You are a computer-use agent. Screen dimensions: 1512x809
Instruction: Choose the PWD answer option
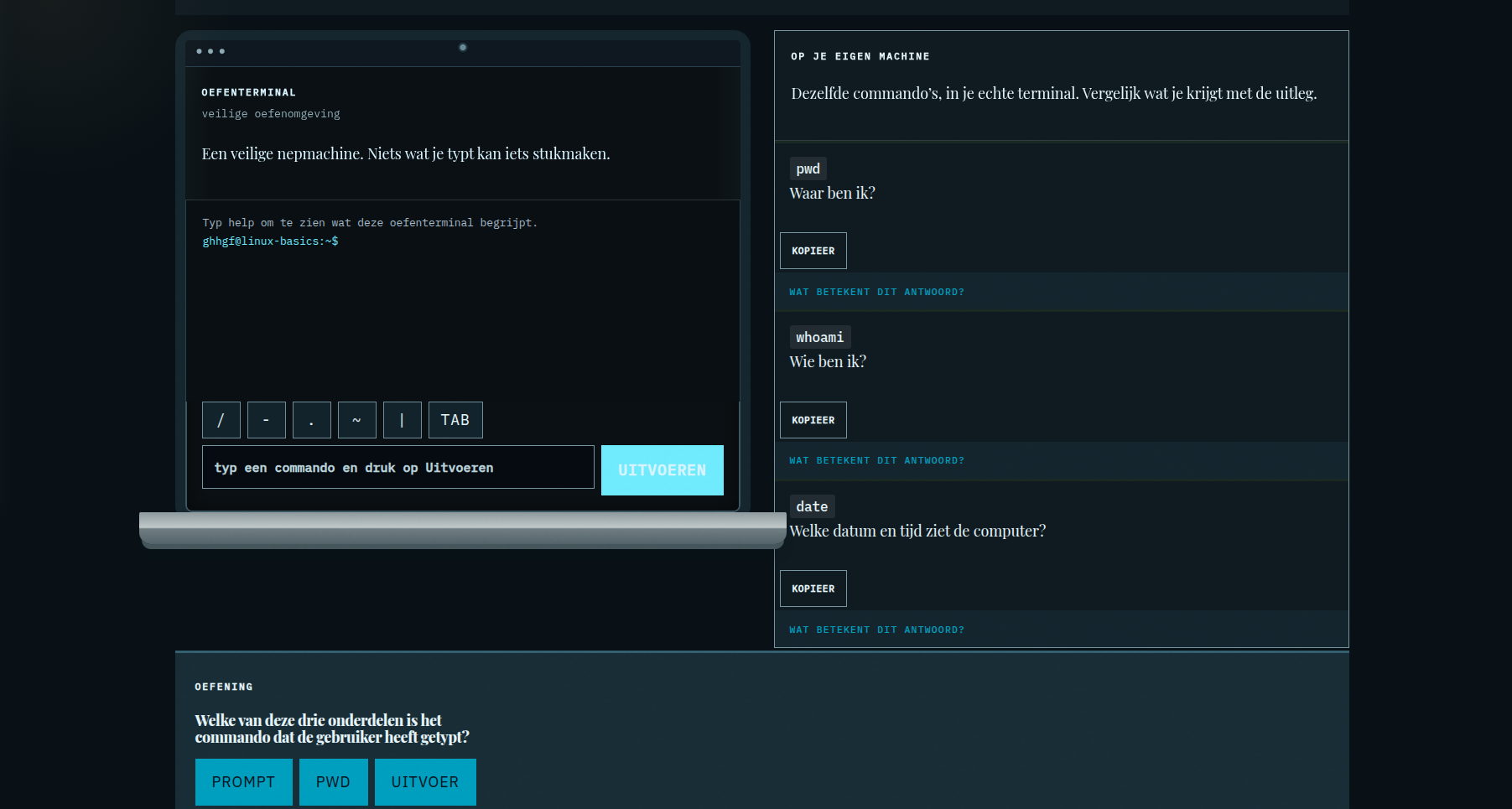click(x=334, y=782)
